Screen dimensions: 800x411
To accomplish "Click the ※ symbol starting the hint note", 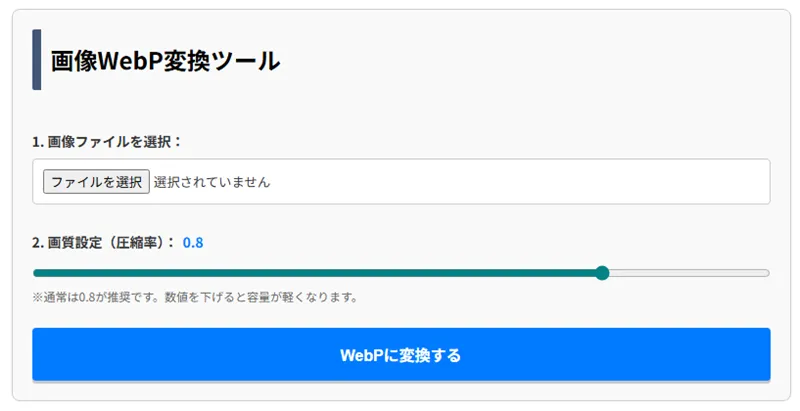I will tap(38, 297).
